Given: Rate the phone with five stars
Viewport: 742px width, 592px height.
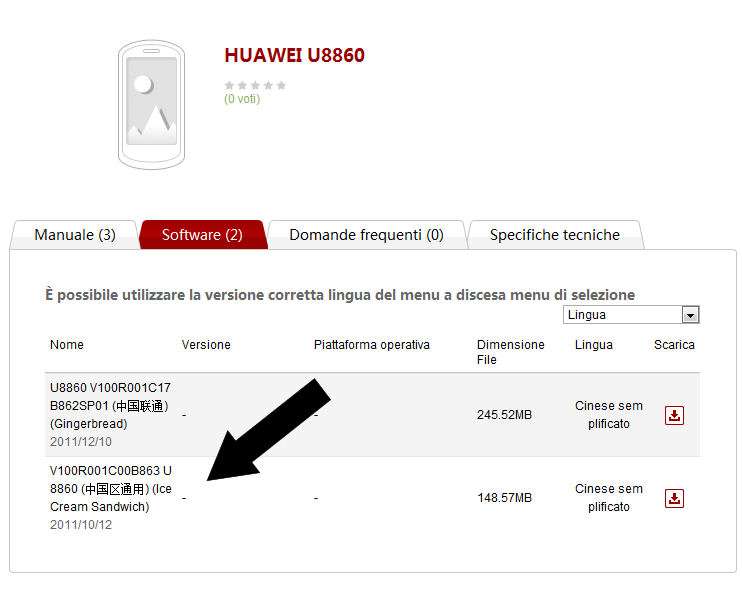Looking at the screenshot, I should 281,85.
